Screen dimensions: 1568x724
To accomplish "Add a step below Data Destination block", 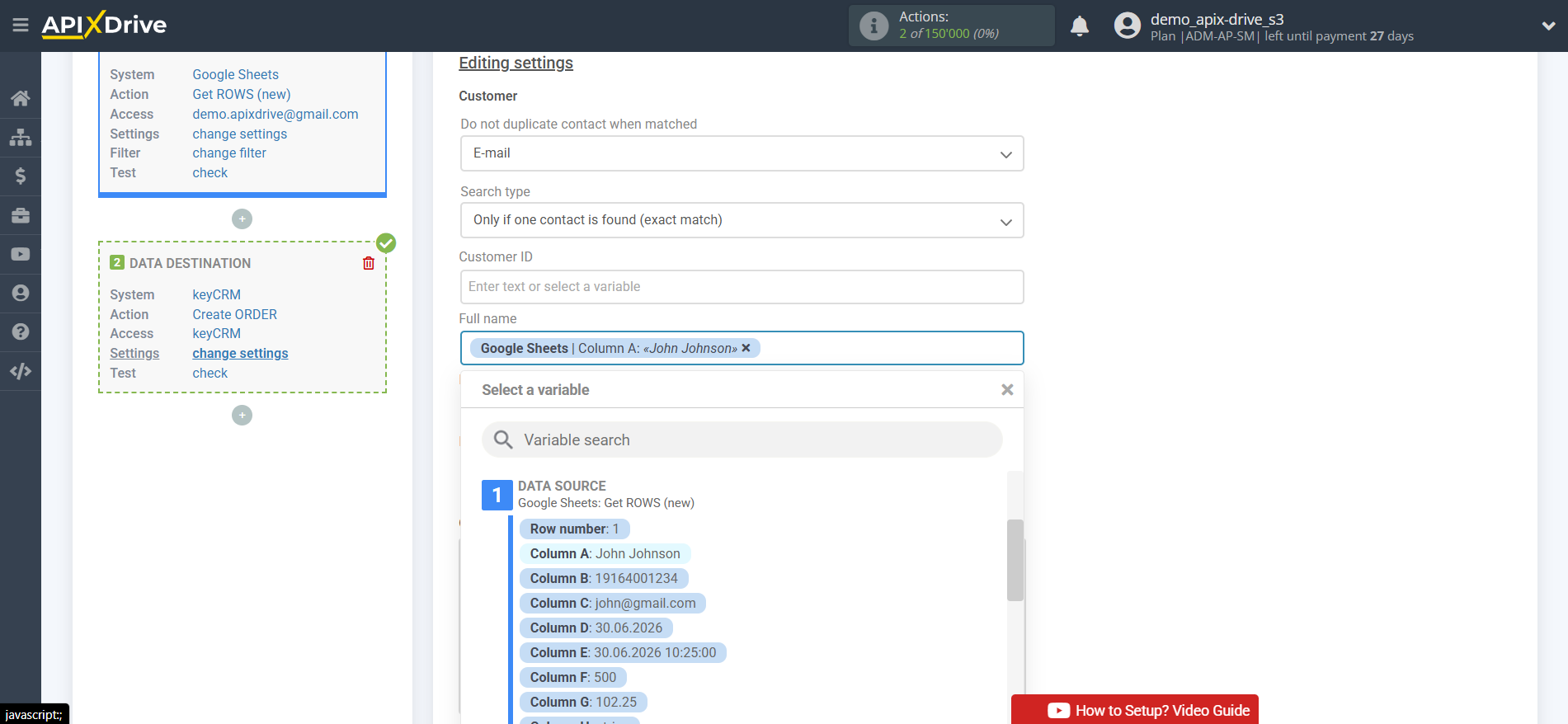I will 242,415.
